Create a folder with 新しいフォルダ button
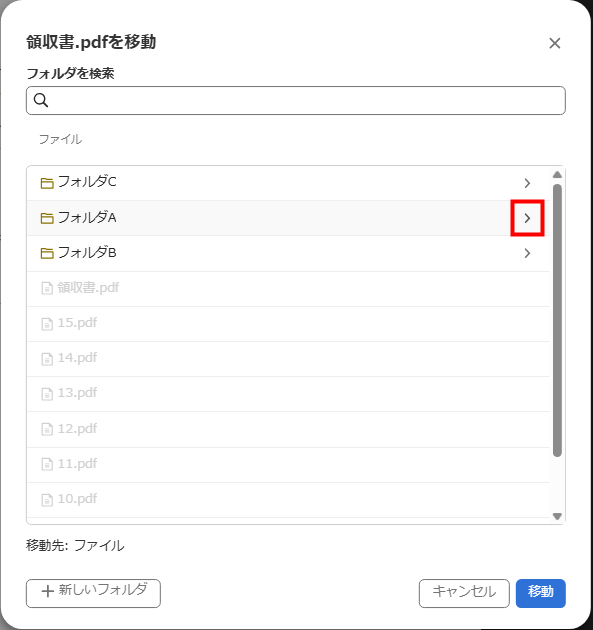593x630 pixels. click(93, 593)
